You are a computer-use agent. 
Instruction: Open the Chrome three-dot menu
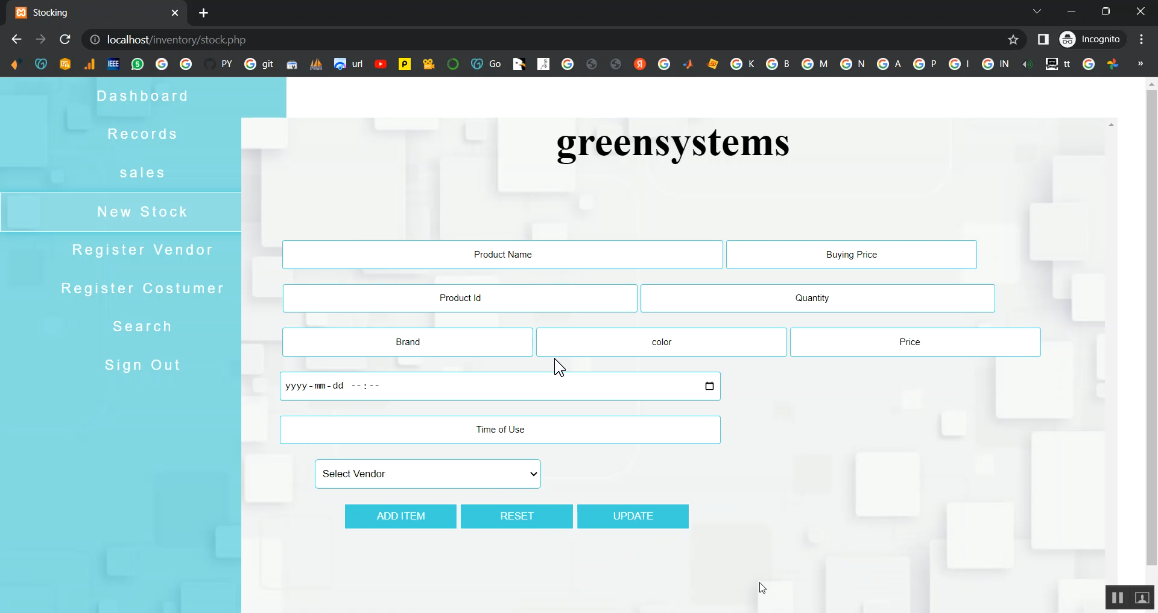pos(1141,39)
